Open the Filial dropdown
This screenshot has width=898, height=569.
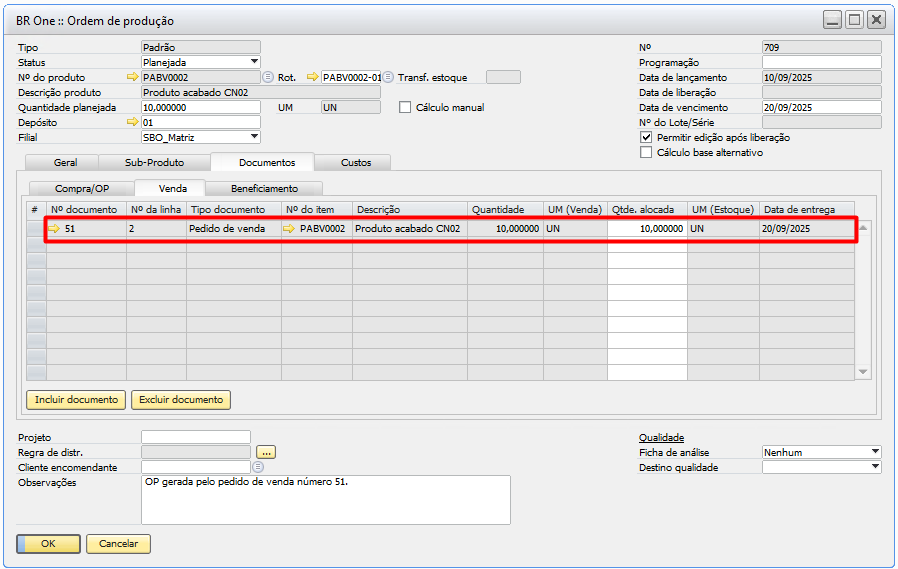254,137
